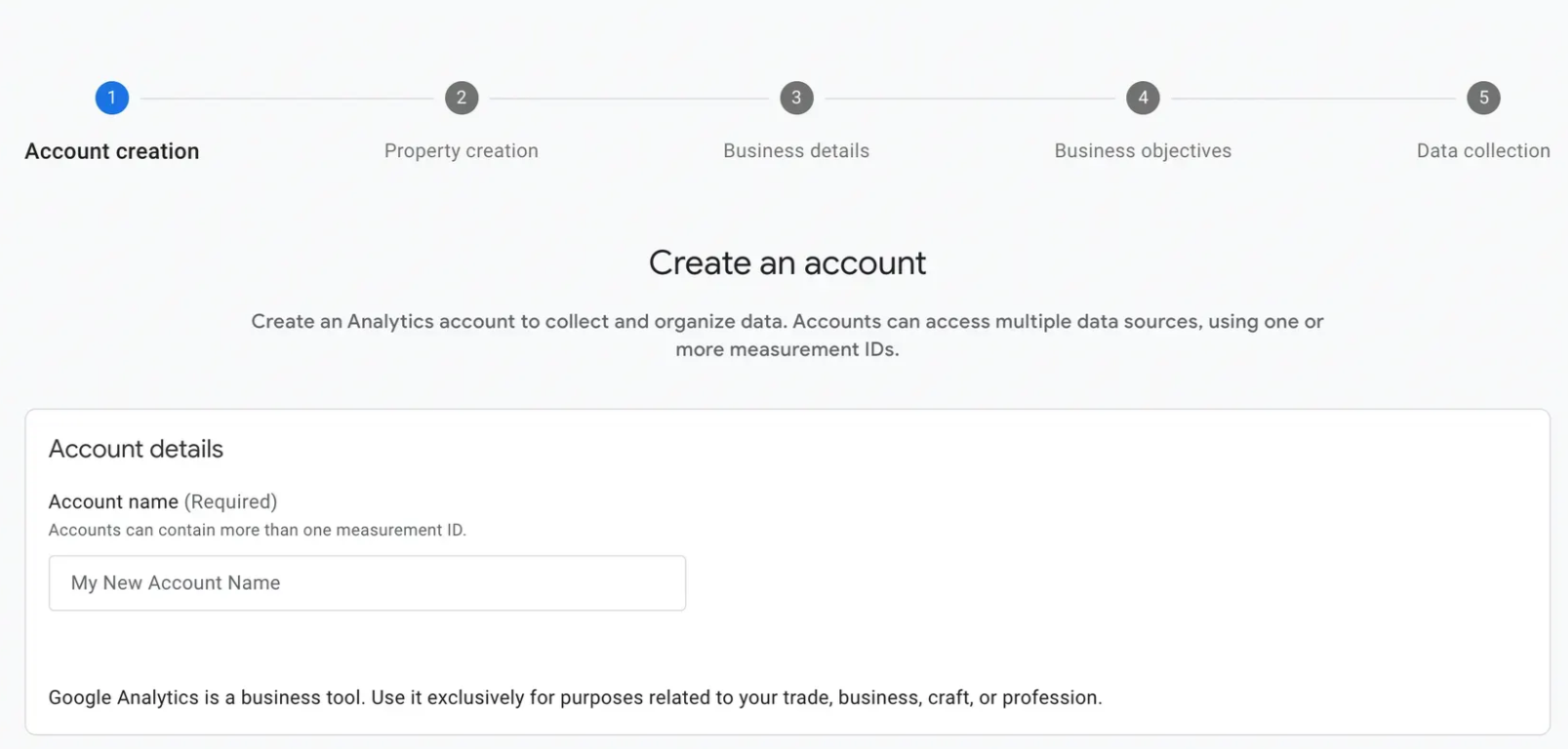Click the Account details section title
Viewport: 1568px width, 749px height.
click(136, 449)
